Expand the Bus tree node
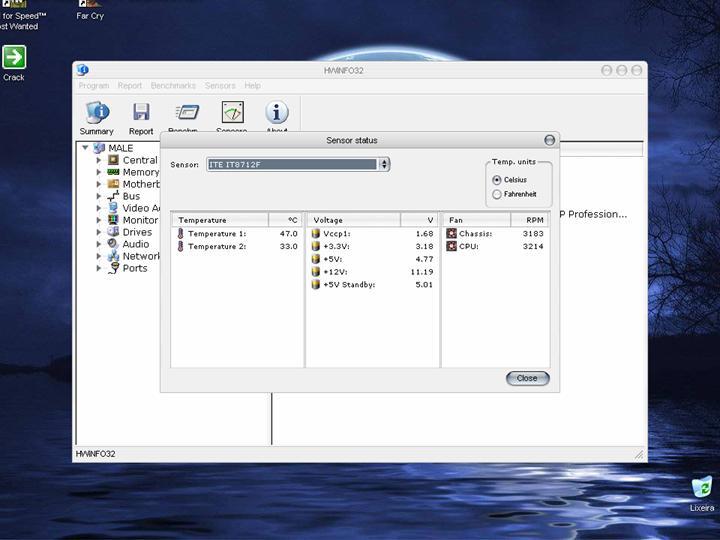Viewport: 720px width, 540px height. pyautogui.click(x=99, y=196)
